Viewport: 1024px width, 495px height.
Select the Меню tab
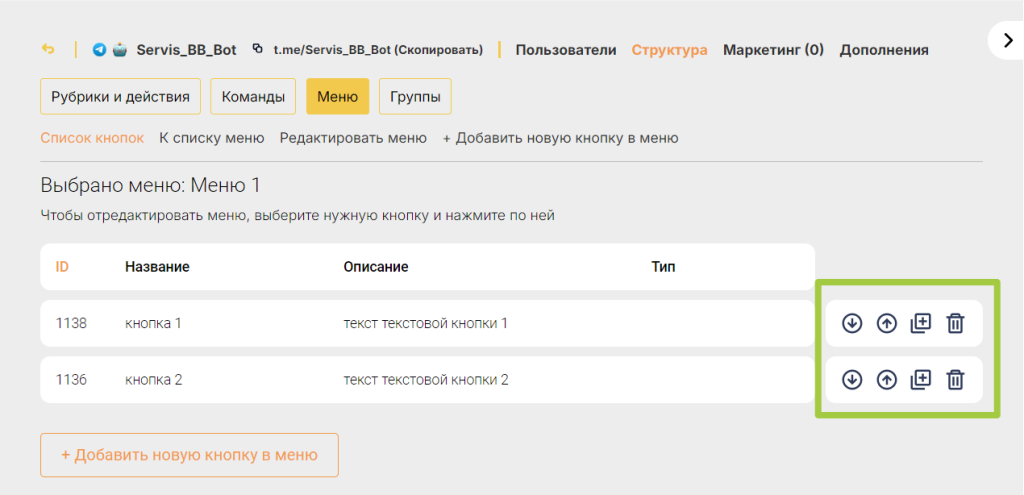coord(338,97)
